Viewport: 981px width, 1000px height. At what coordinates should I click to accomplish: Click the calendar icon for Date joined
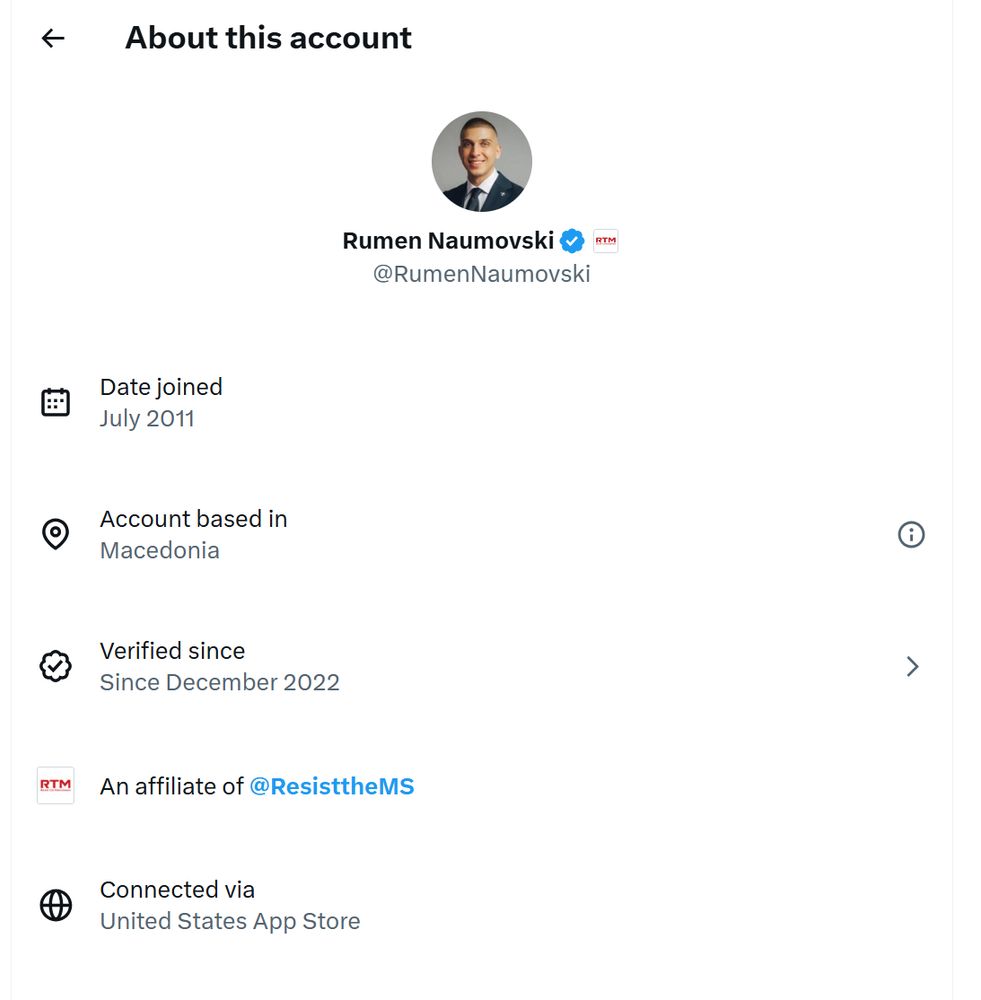(55, 402)
